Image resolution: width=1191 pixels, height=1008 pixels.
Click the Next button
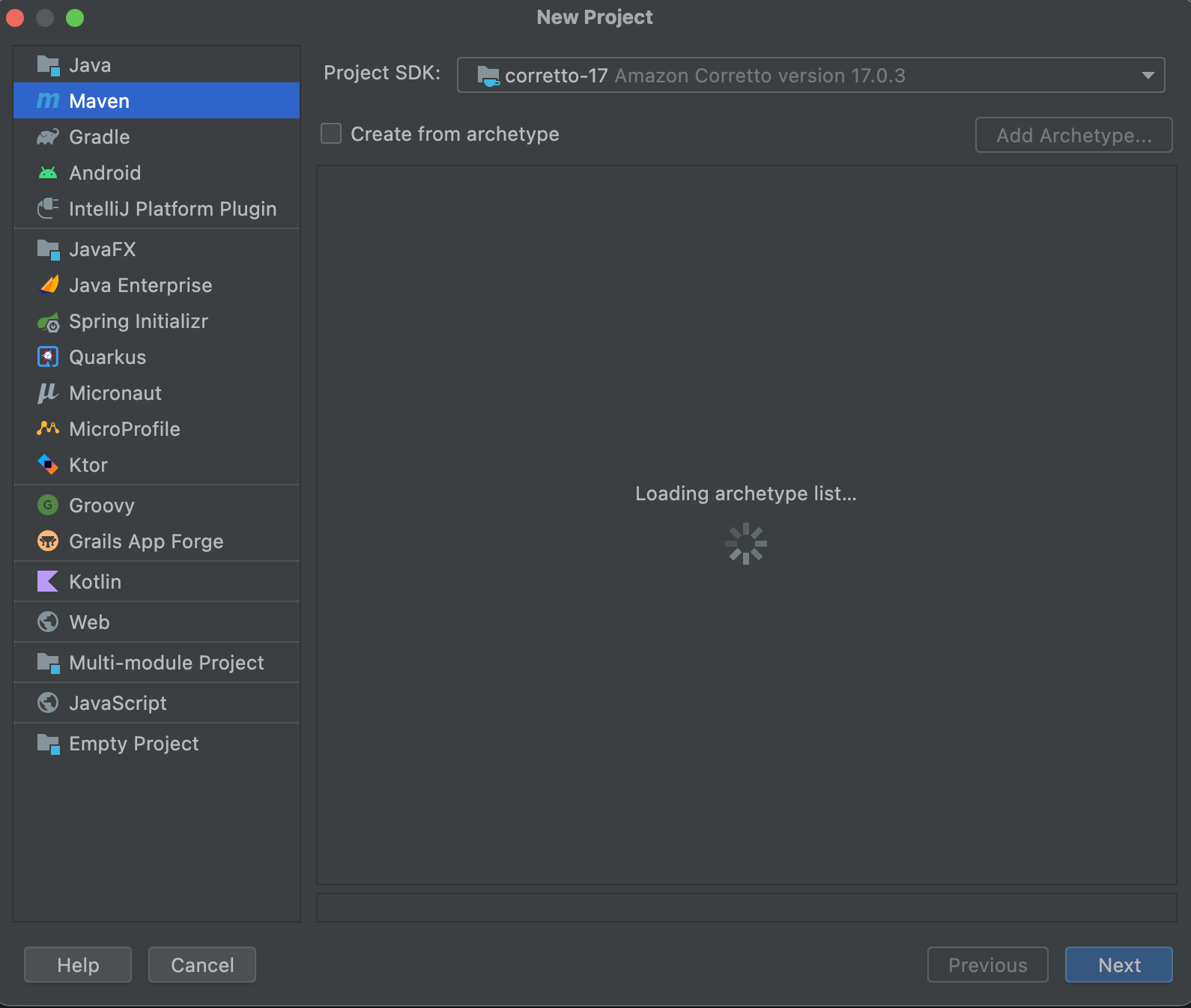[1119, 965]
